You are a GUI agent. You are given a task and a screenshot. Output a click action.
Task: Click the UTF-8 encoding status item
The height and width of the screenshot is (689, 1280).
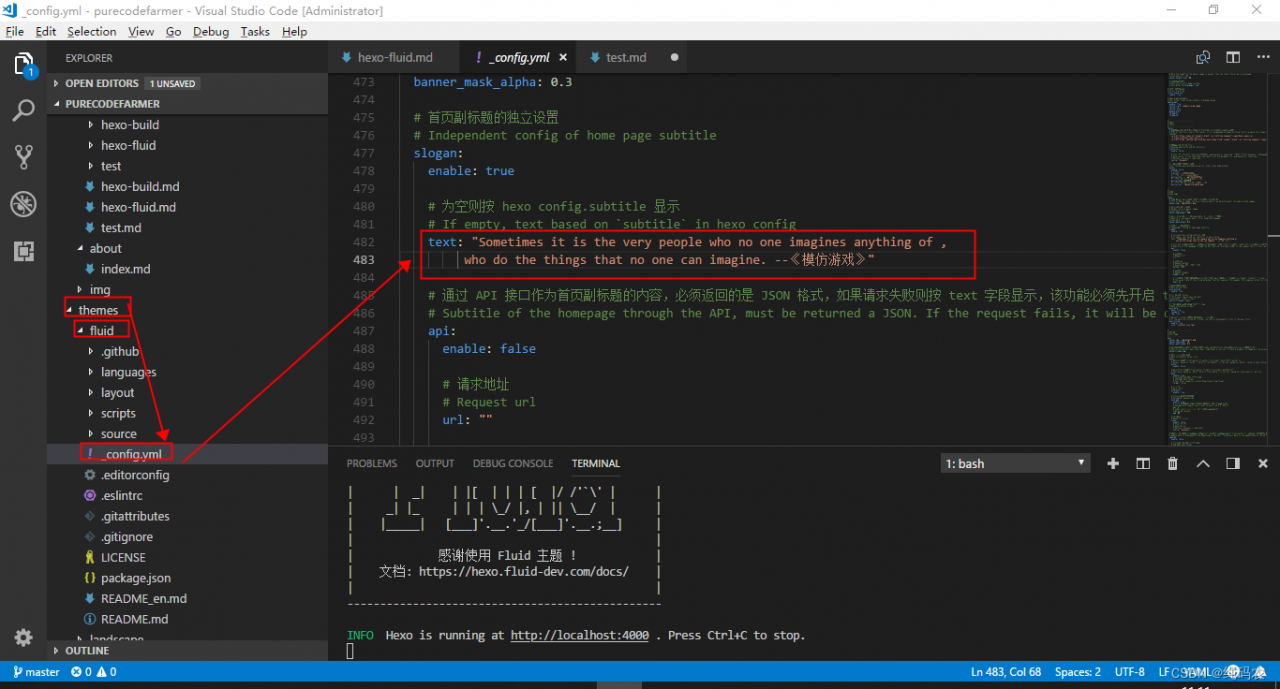tap(1129, 672)
